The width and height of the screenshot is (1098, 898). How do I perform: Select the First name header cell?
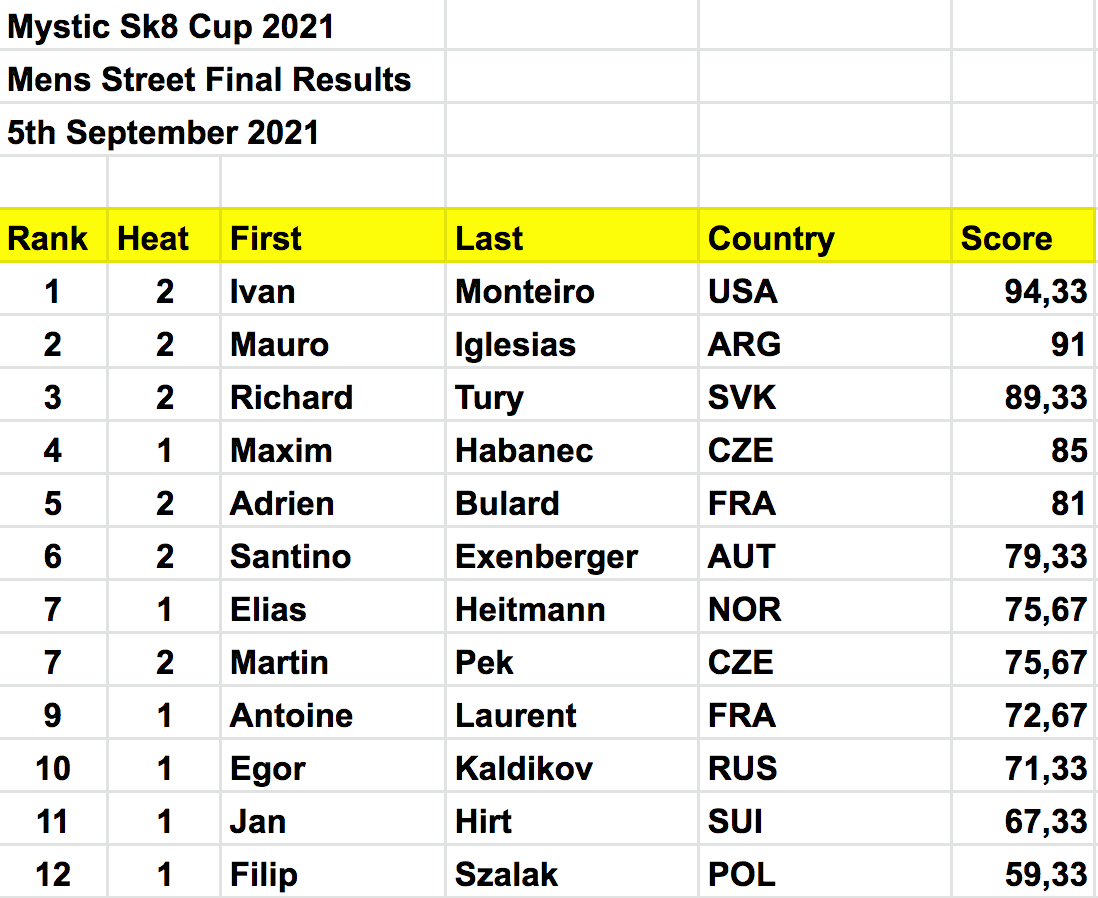pyautogui.click(x=266, y=239)
